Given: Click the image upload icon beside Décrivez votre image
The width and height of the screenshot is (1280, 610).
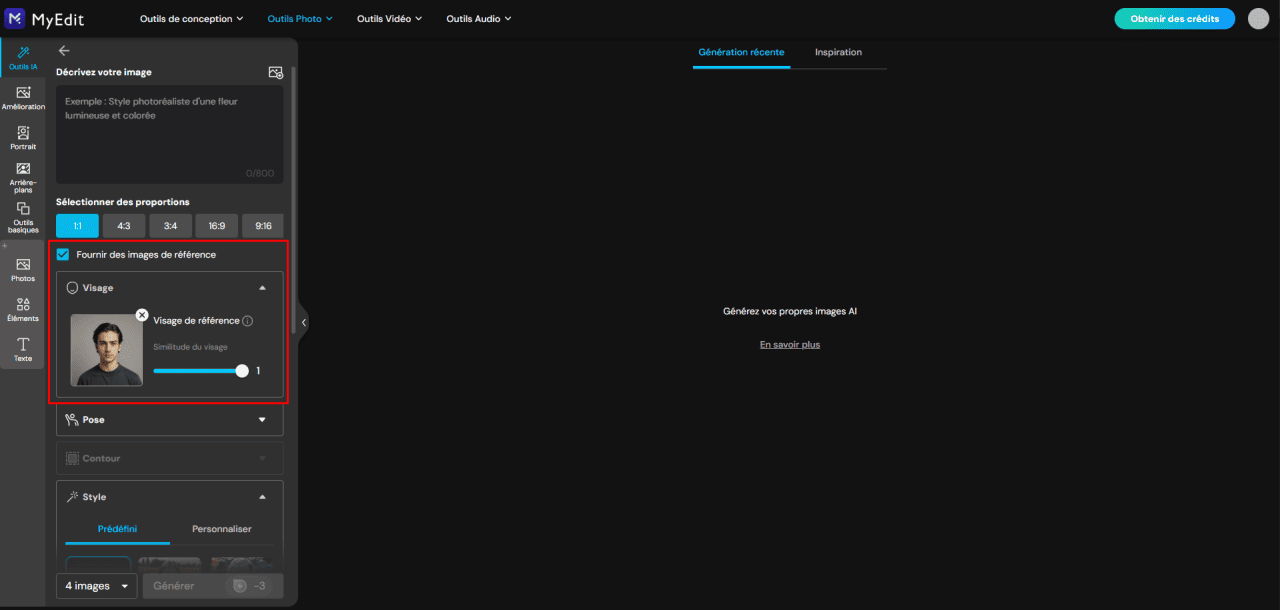Looking at the screenshot, I should point(276,72).
